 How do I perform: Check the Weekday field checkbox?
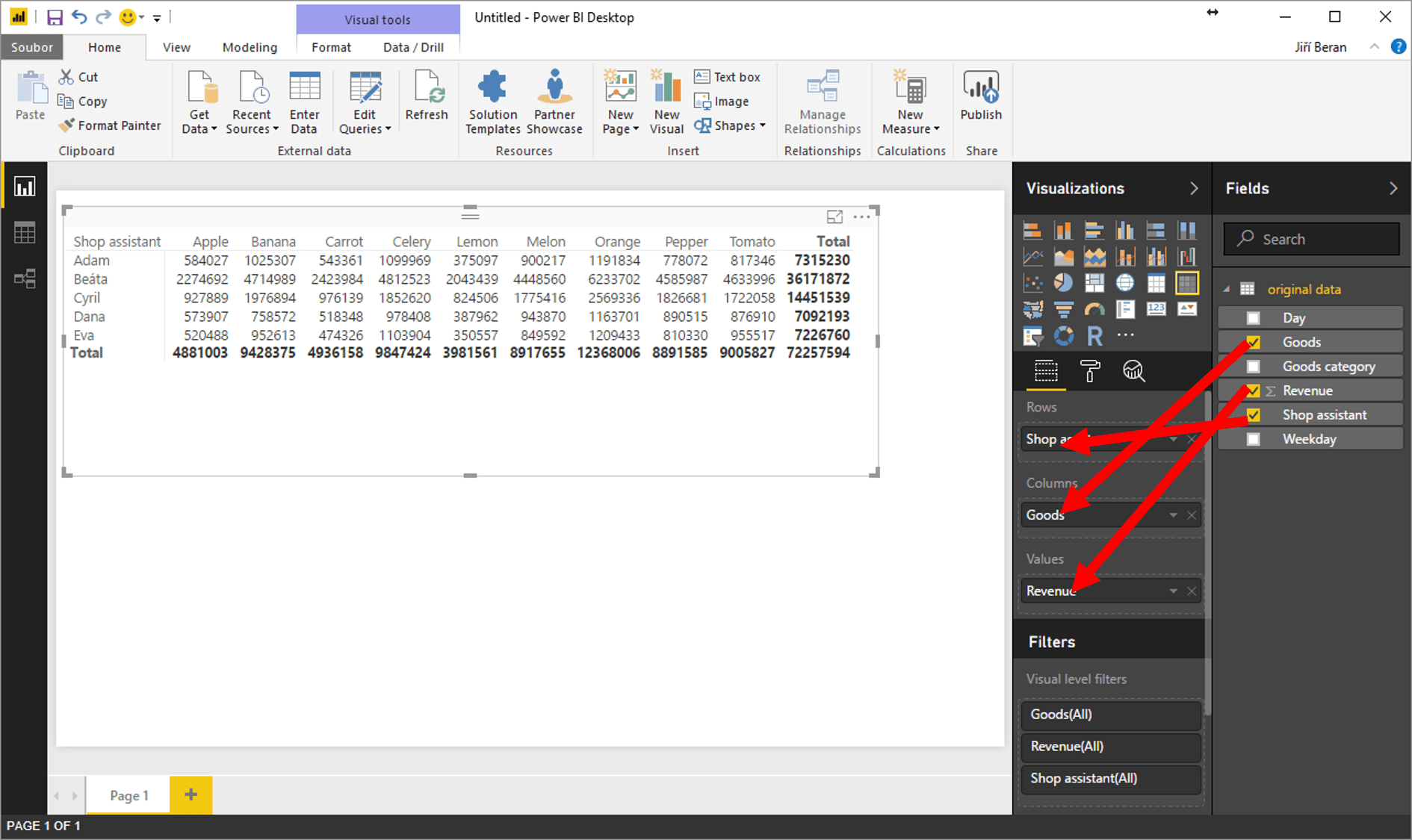tap(1253, 439)
